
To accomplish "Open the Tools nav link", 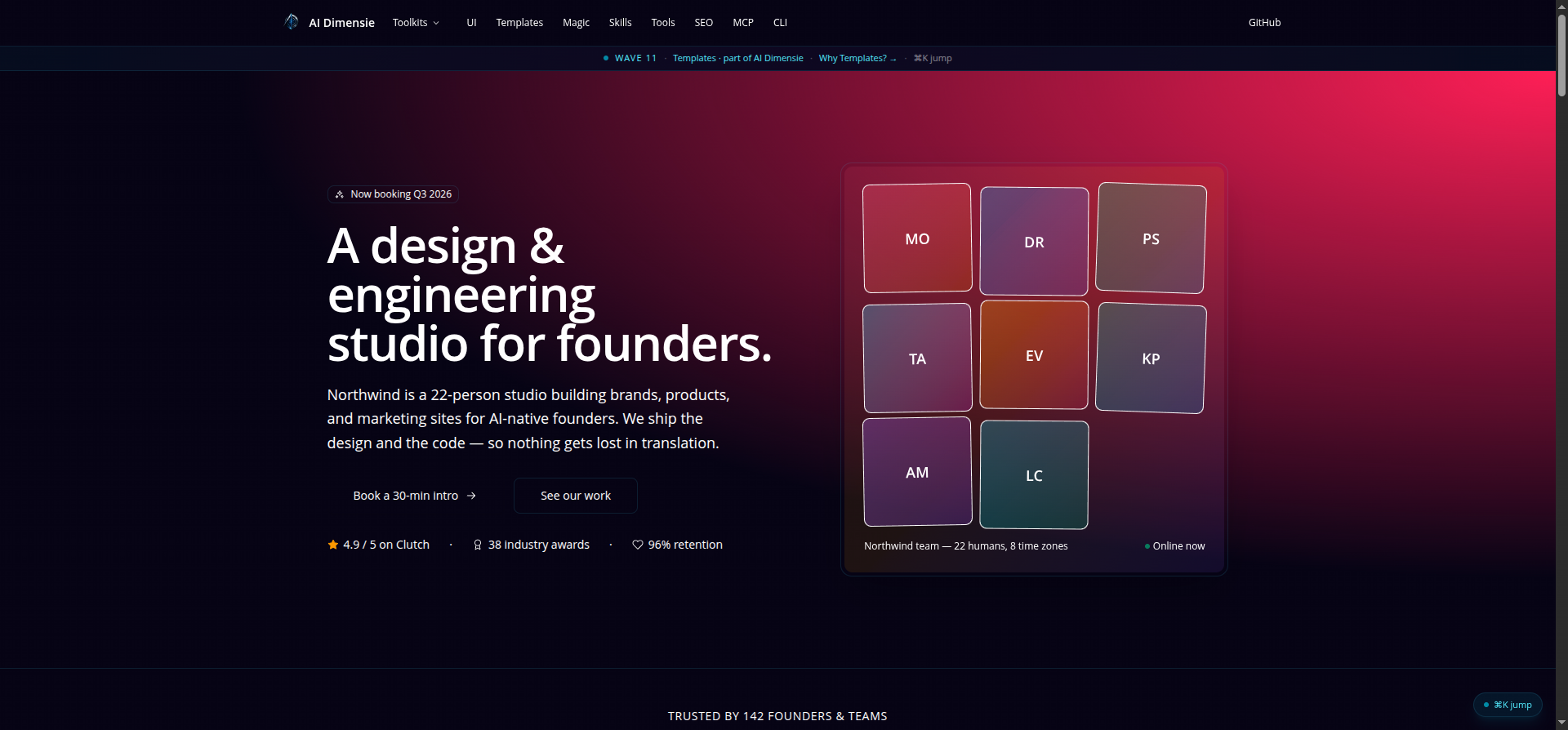I will tap(663, 22).
